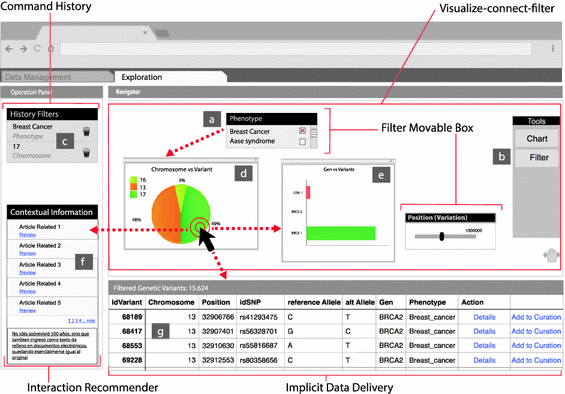The image size is (565, 394).
Task: Close the browser tab with the x
Action: (x=145, y=32)
